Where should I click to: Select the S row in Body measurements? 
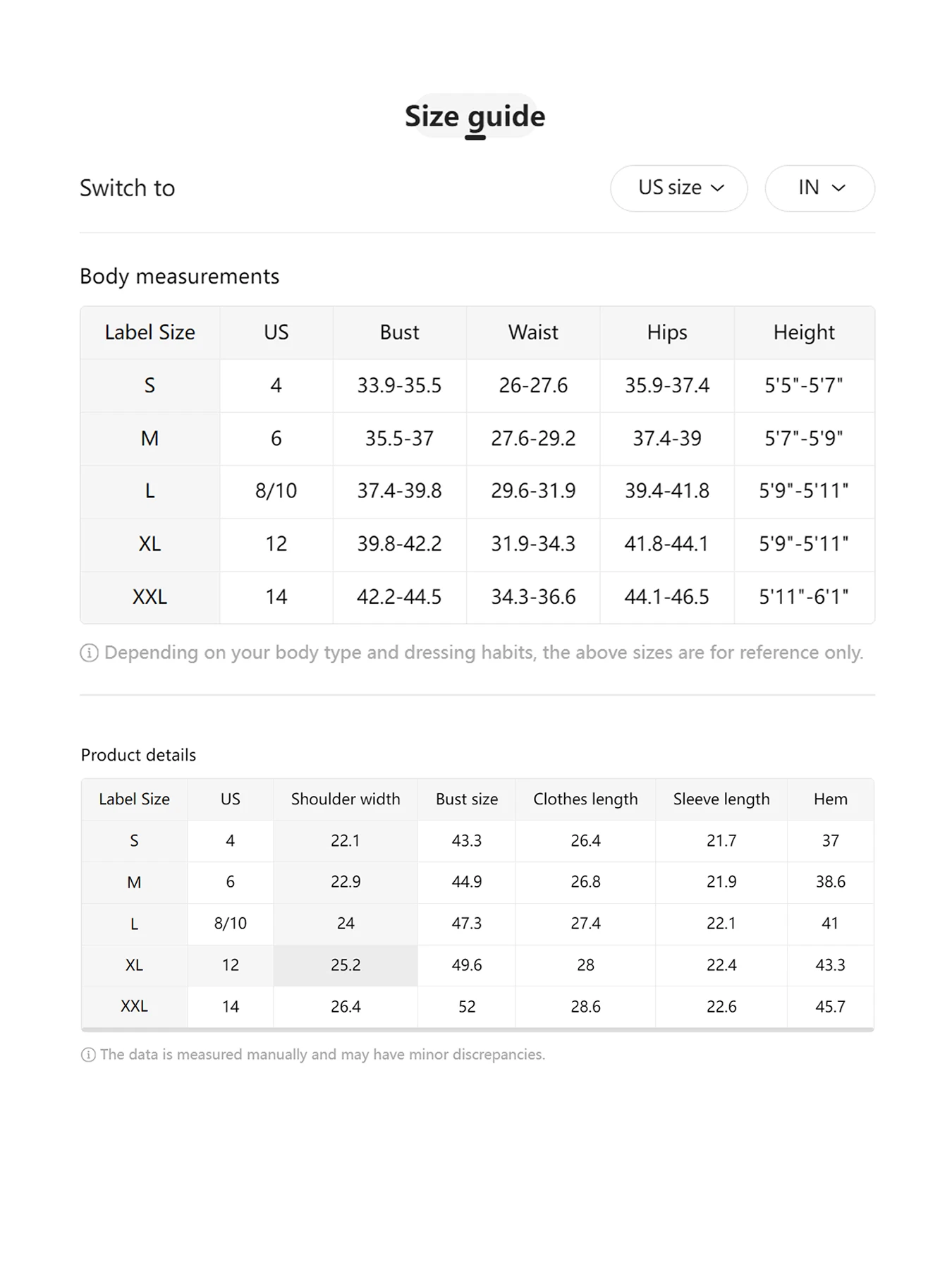(x=149, y=386)
